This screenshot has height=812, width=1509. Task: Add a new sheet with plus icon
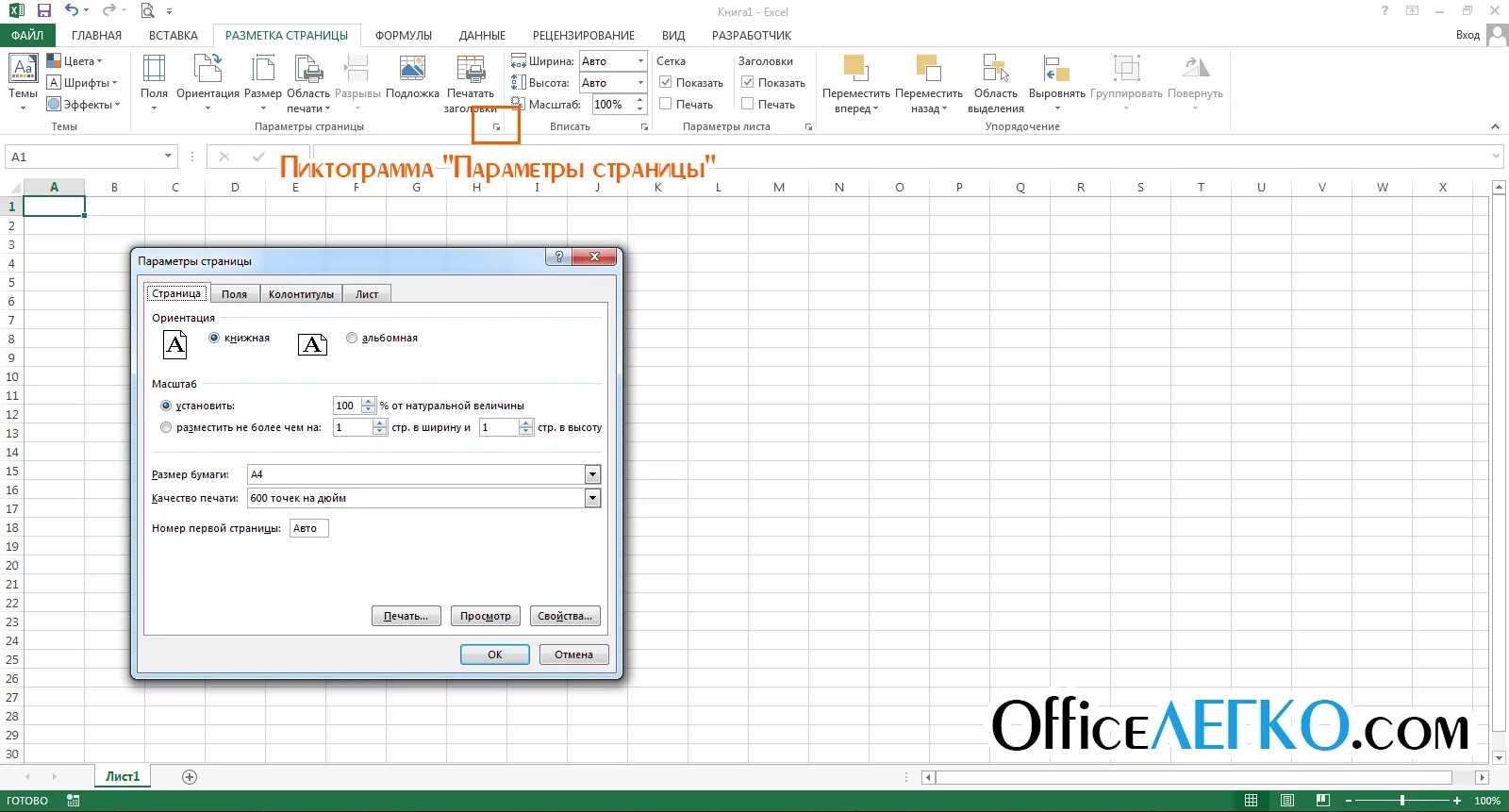click(x=190, y=777)
